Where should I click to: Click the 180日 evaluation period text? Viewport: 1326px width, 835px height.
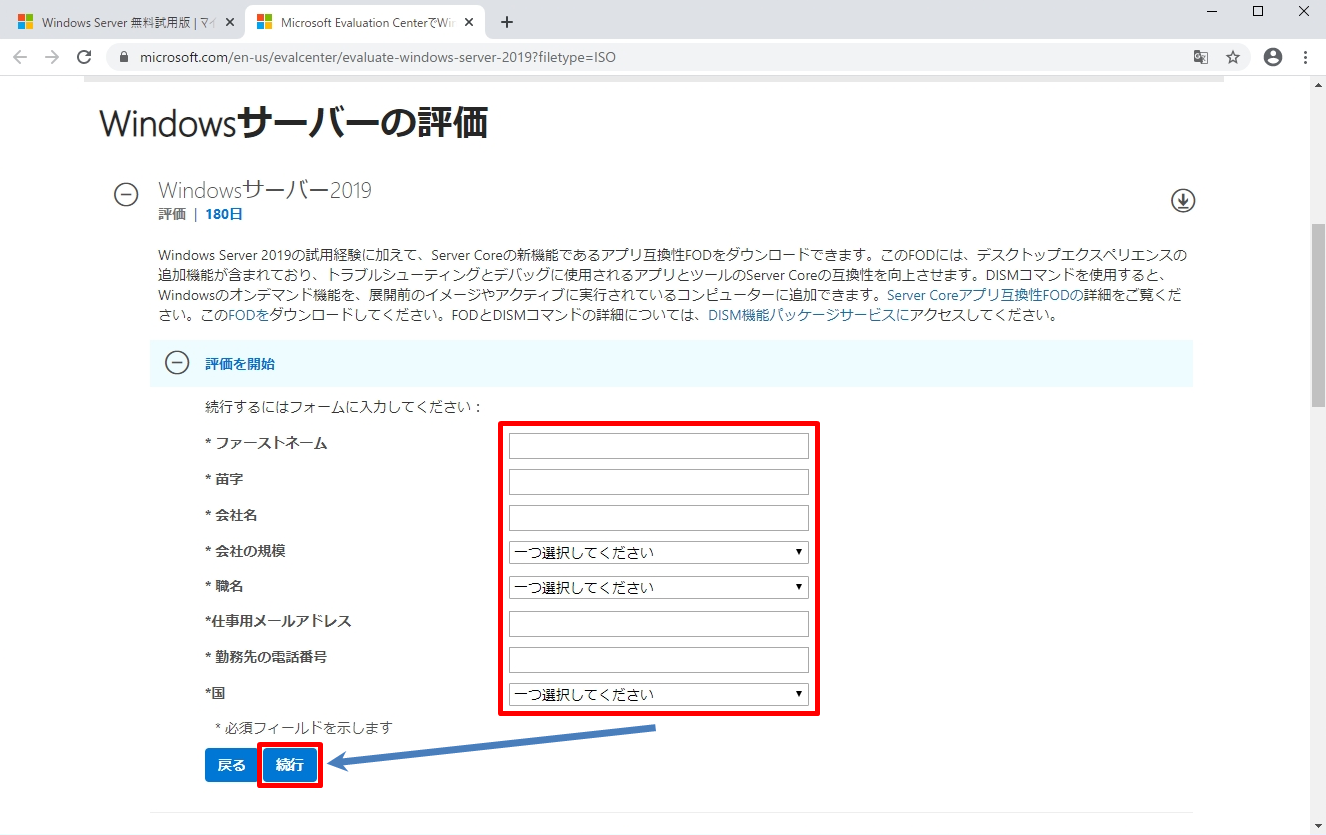tap(224, 214)
